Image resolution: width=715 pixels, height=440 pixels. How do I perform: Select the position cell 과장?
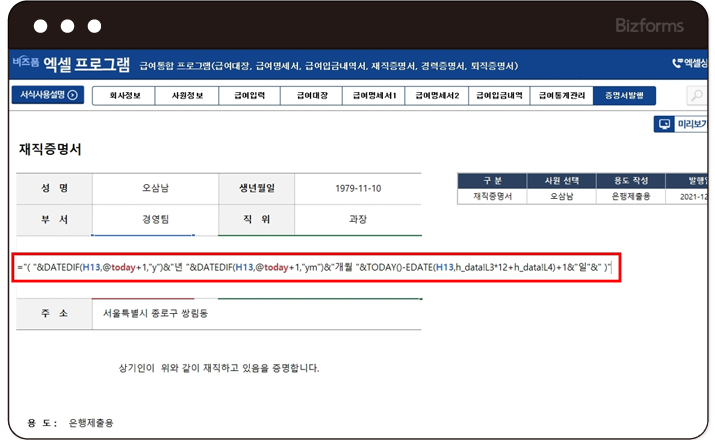358,219
